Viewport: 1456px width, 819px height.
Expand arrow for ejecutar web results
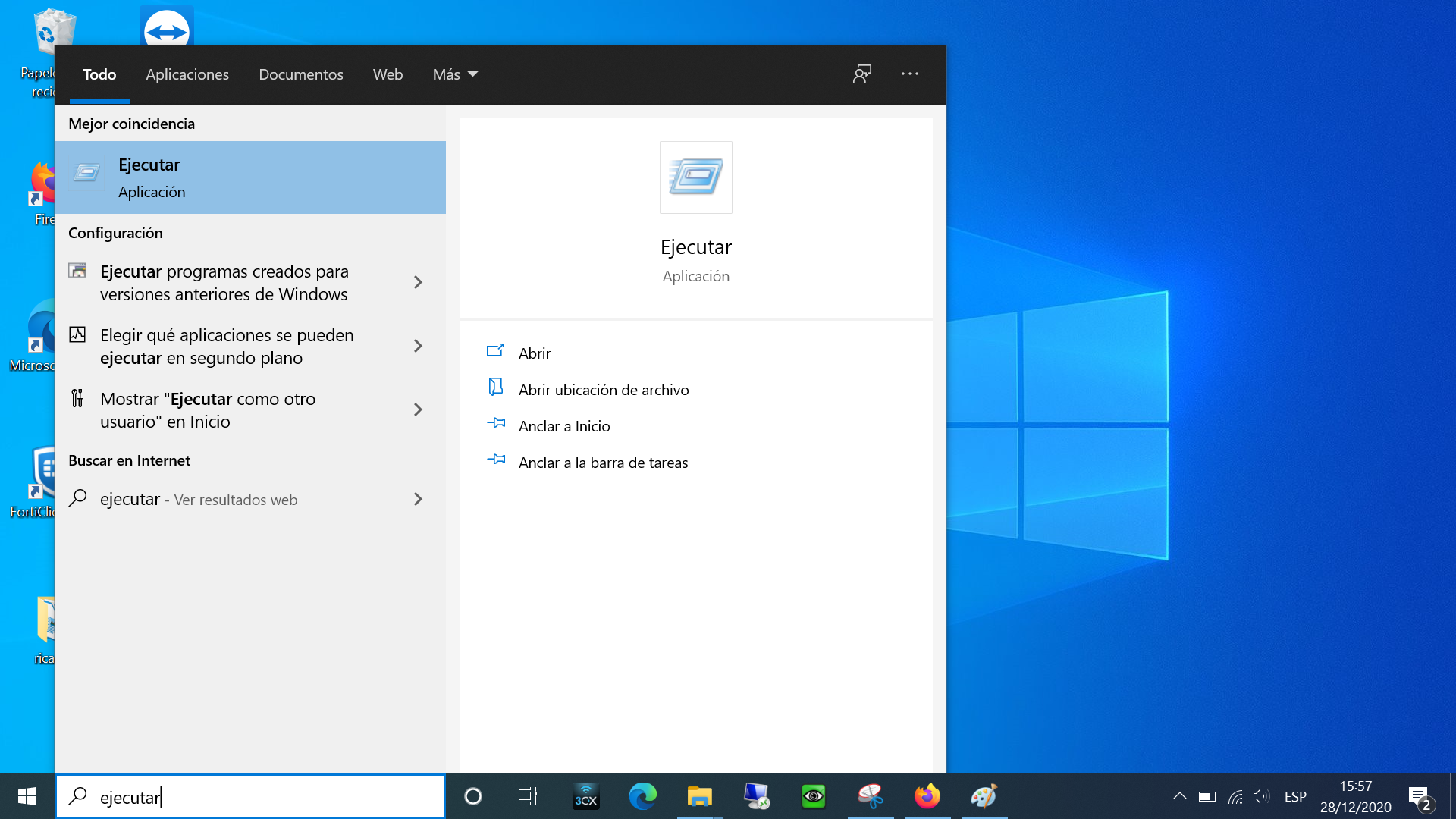(x=418, y=499)
